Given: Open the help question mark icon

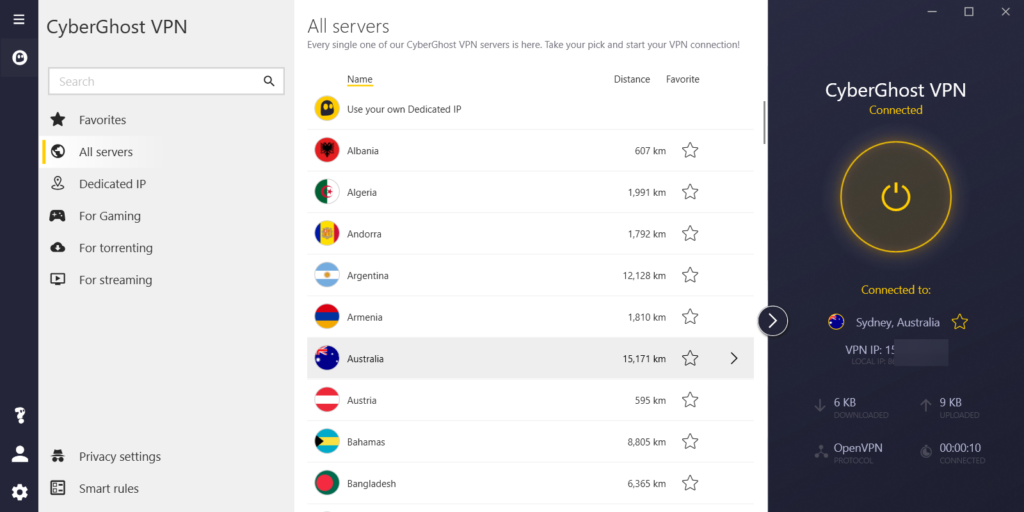Looking at the screenshot, I should pos(19,415).
